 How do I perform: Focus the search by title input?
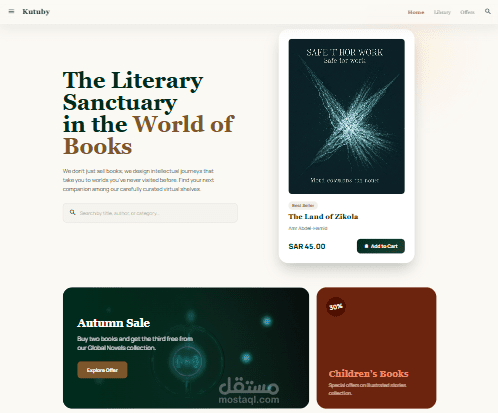pyautogui.click(x=150, y=213)
